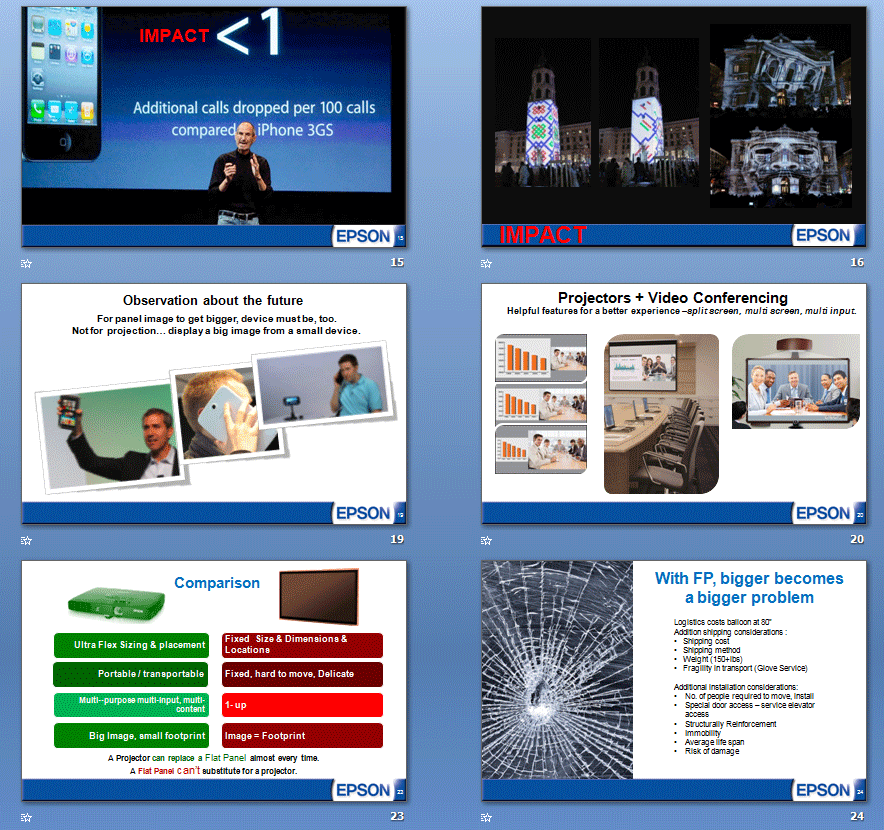884x830 pixels.
Task: Select slide 19 'Observation about the future'
Action: (214, 404)
